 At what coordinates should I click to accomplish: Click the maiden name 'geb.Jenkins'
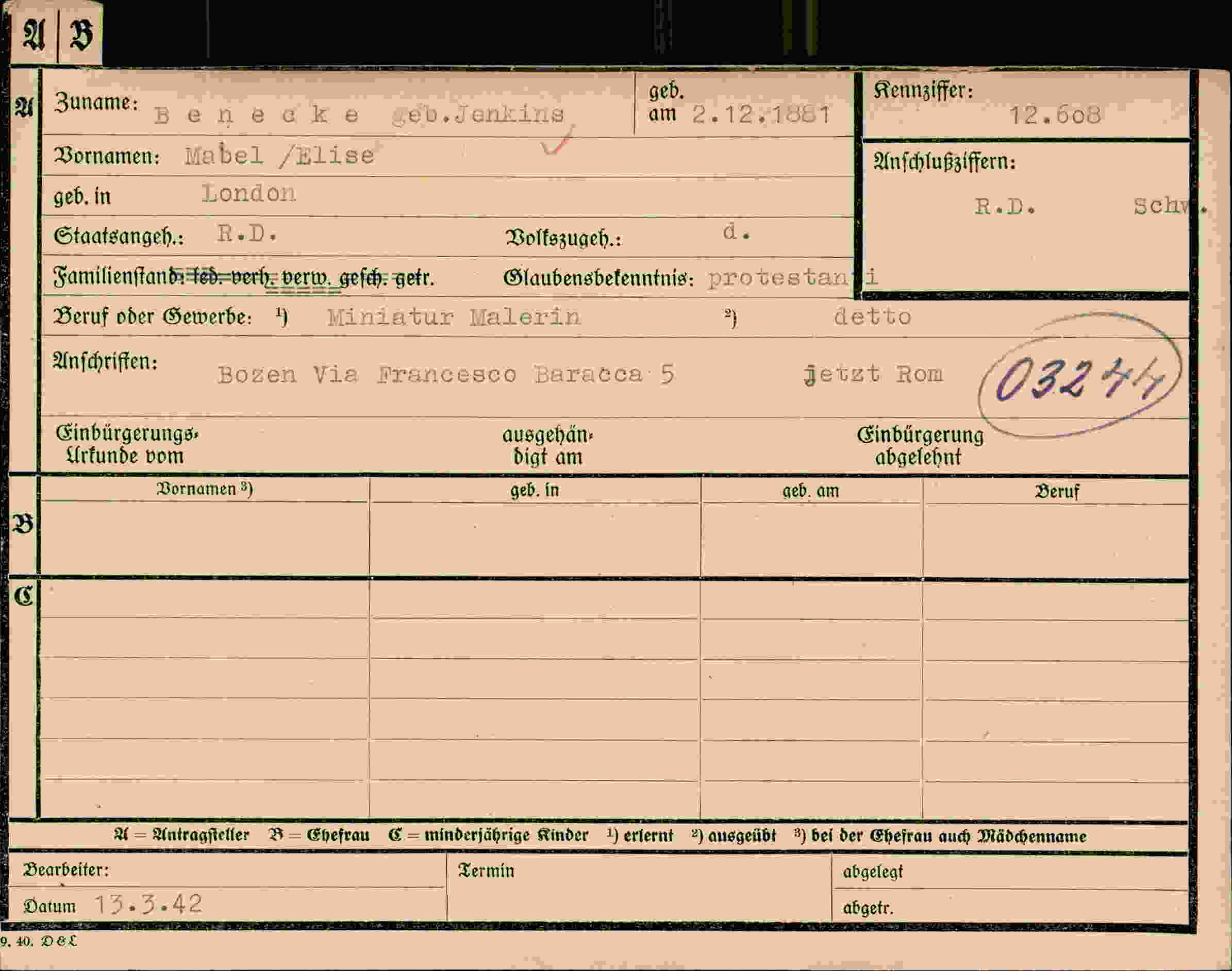pos(478,115)
